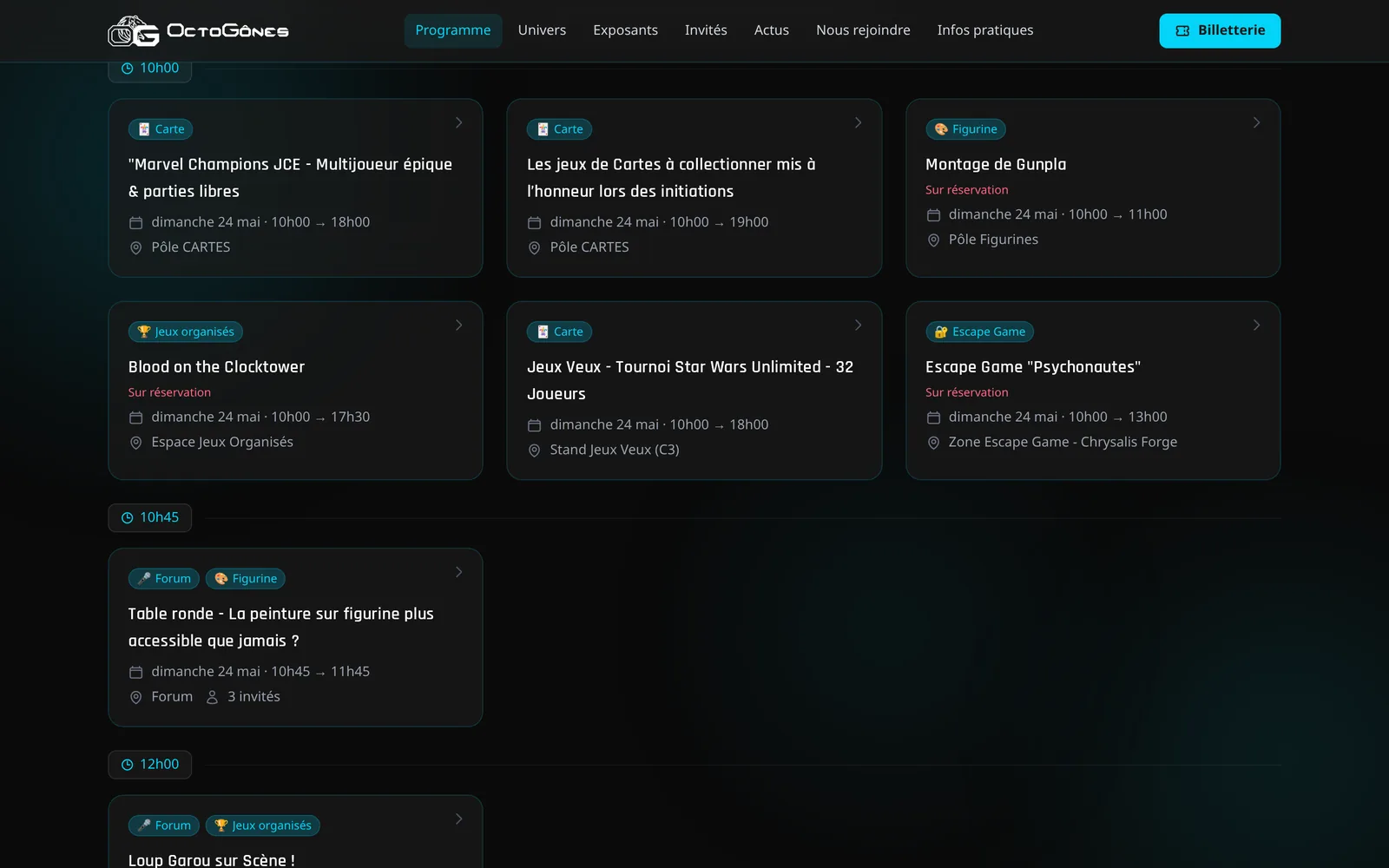Click "Sur réservation" on Escape Game Psychonautes
The height and width of the screenshot is (868, 1389).
click(967, 392)
